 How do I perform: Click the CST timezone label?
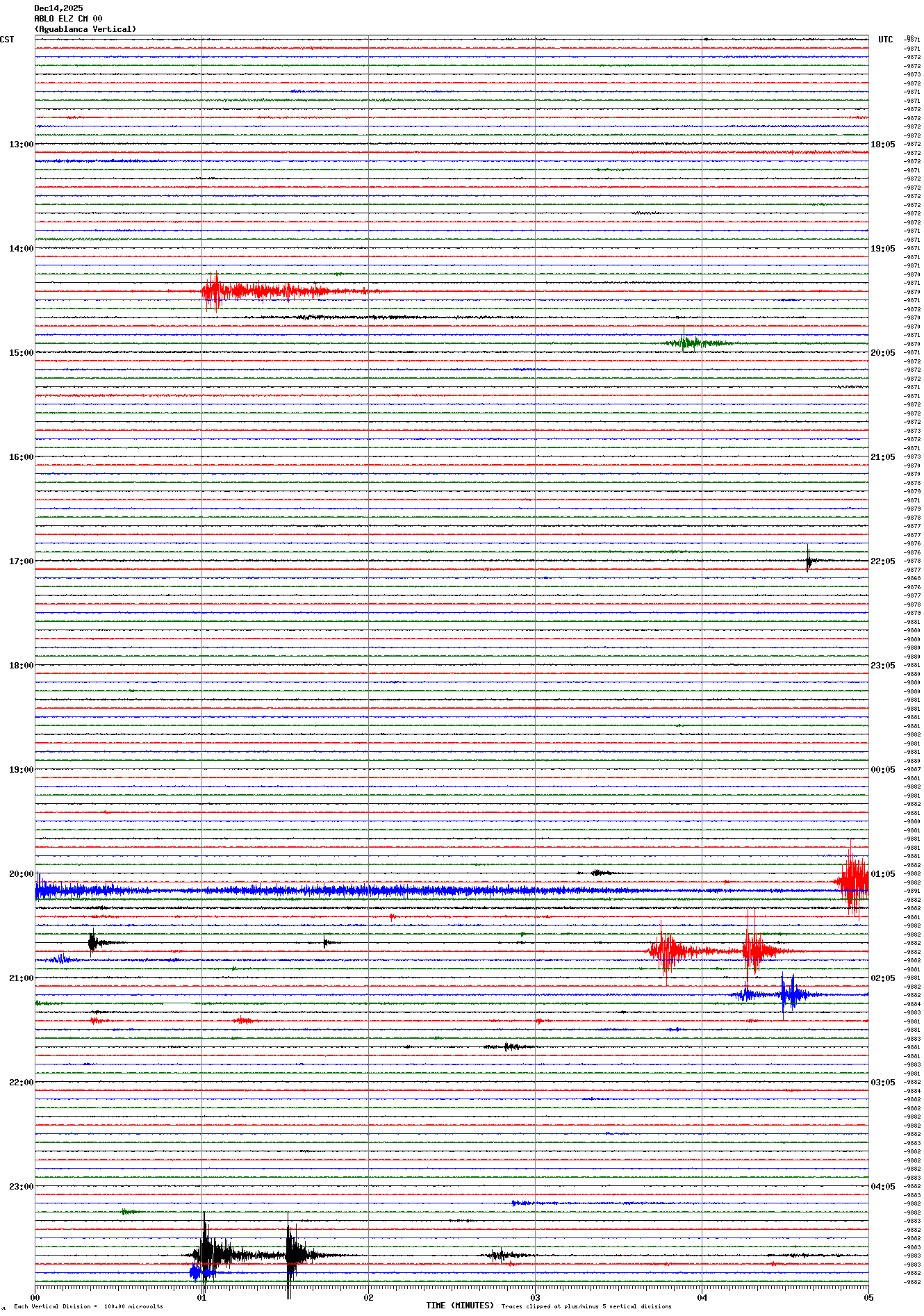(x=7, y=40)
